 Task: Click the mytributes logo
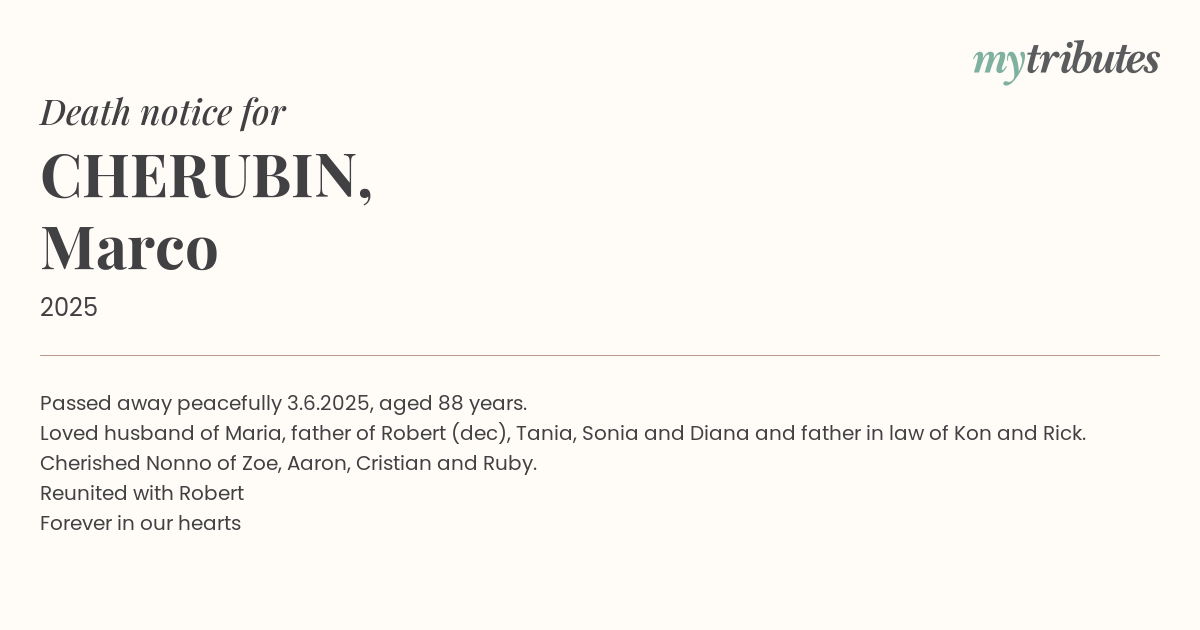[x=1066, y=61]
